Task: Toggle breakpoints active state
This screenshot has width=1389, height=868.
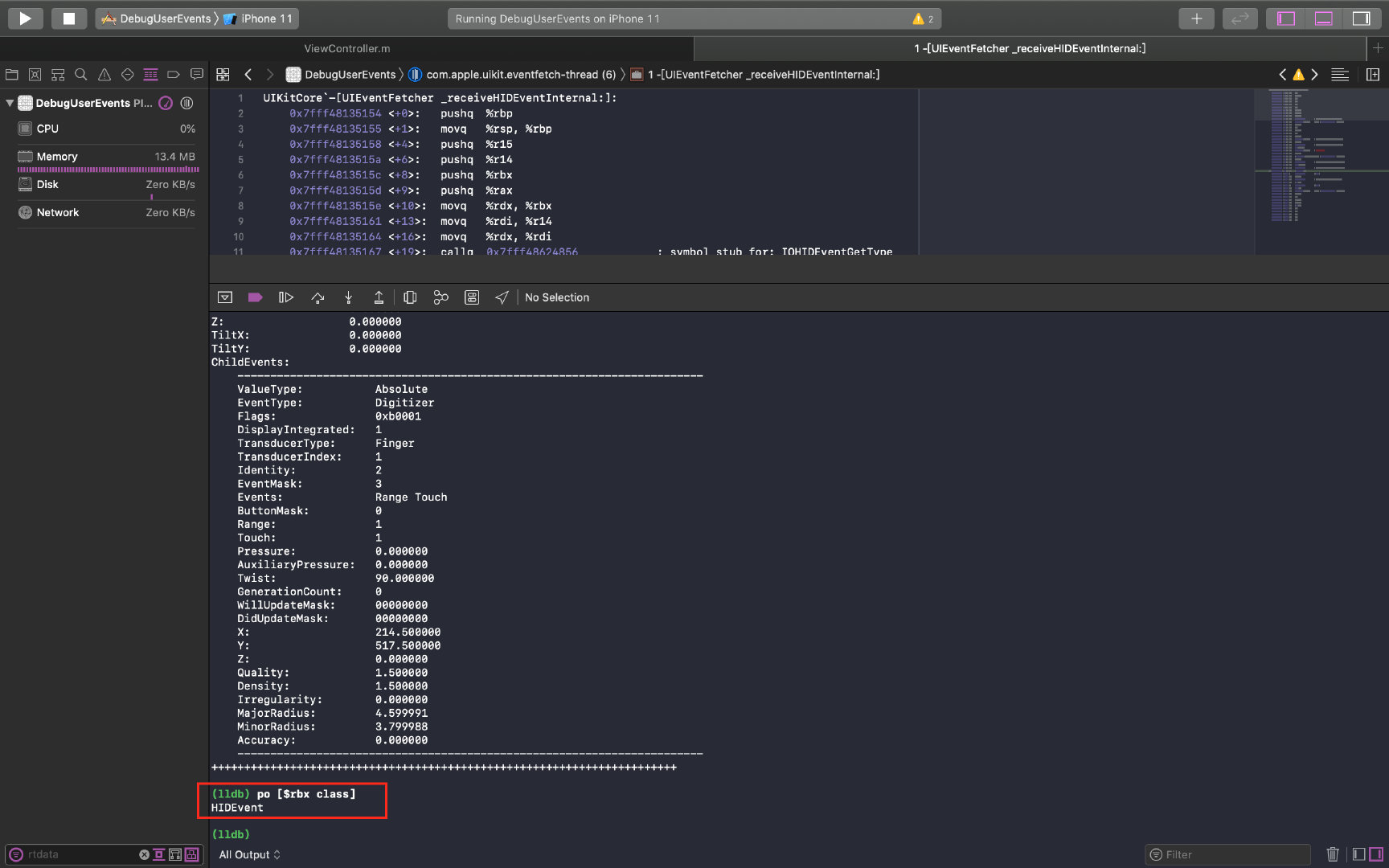Action: [x=256, y=297]
